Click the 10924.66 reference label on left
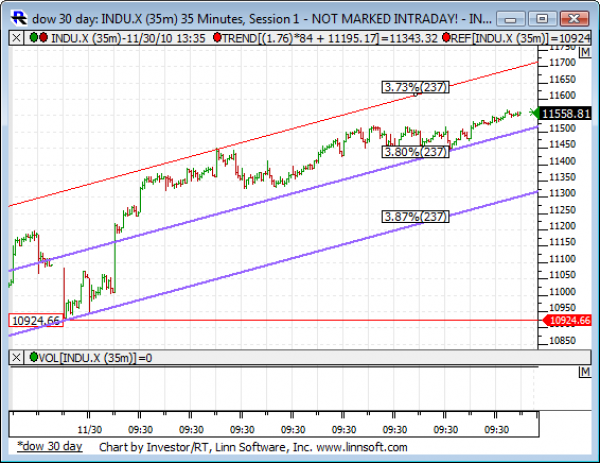Screen dimensions: 600x463 click(36, 320)
